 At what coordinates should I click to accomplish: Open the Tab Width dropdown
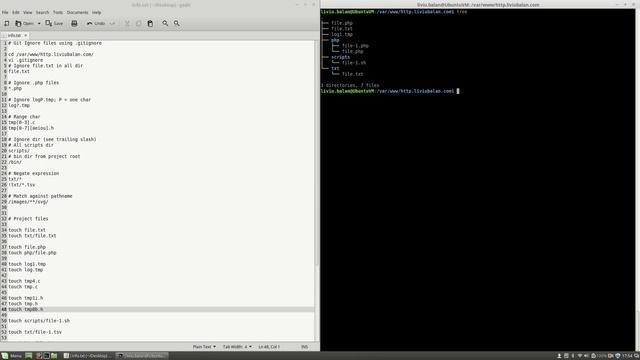pyautogui.click(x=237, y=347)
